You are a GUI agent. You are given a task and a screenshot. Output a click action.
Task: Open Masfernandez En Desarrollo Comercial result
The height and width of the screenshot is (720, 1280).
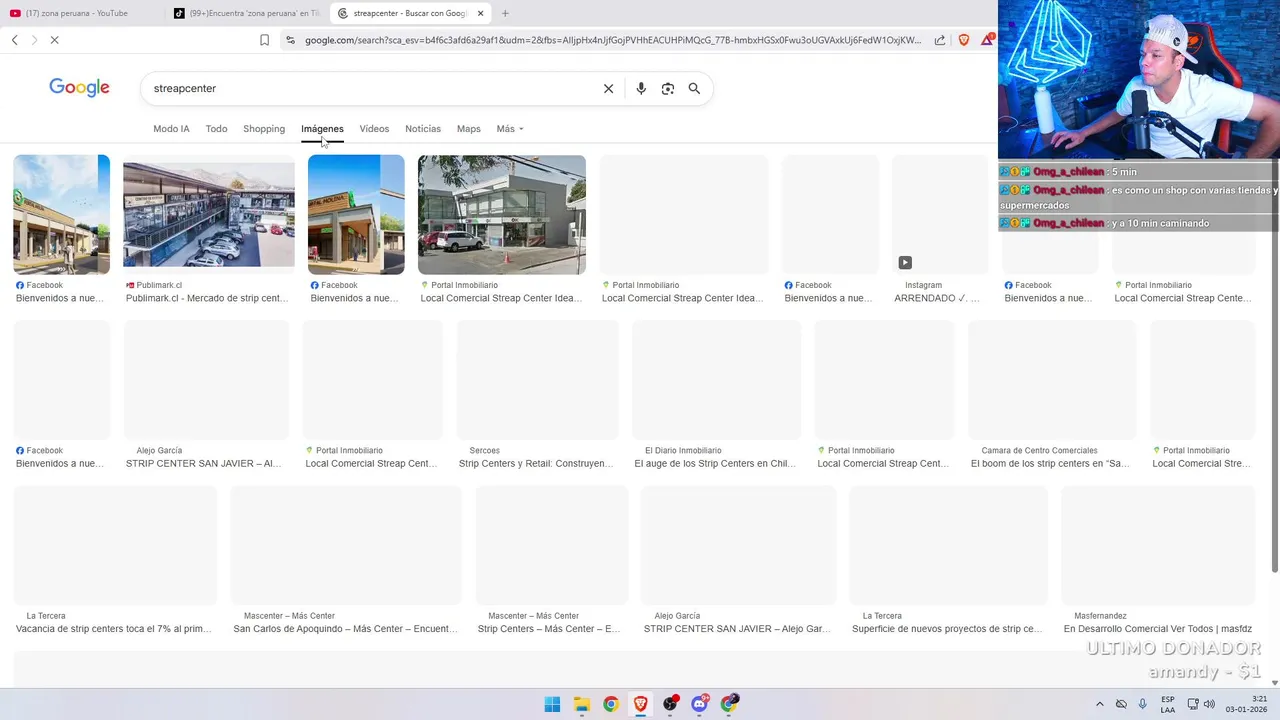pos(1158,629)
